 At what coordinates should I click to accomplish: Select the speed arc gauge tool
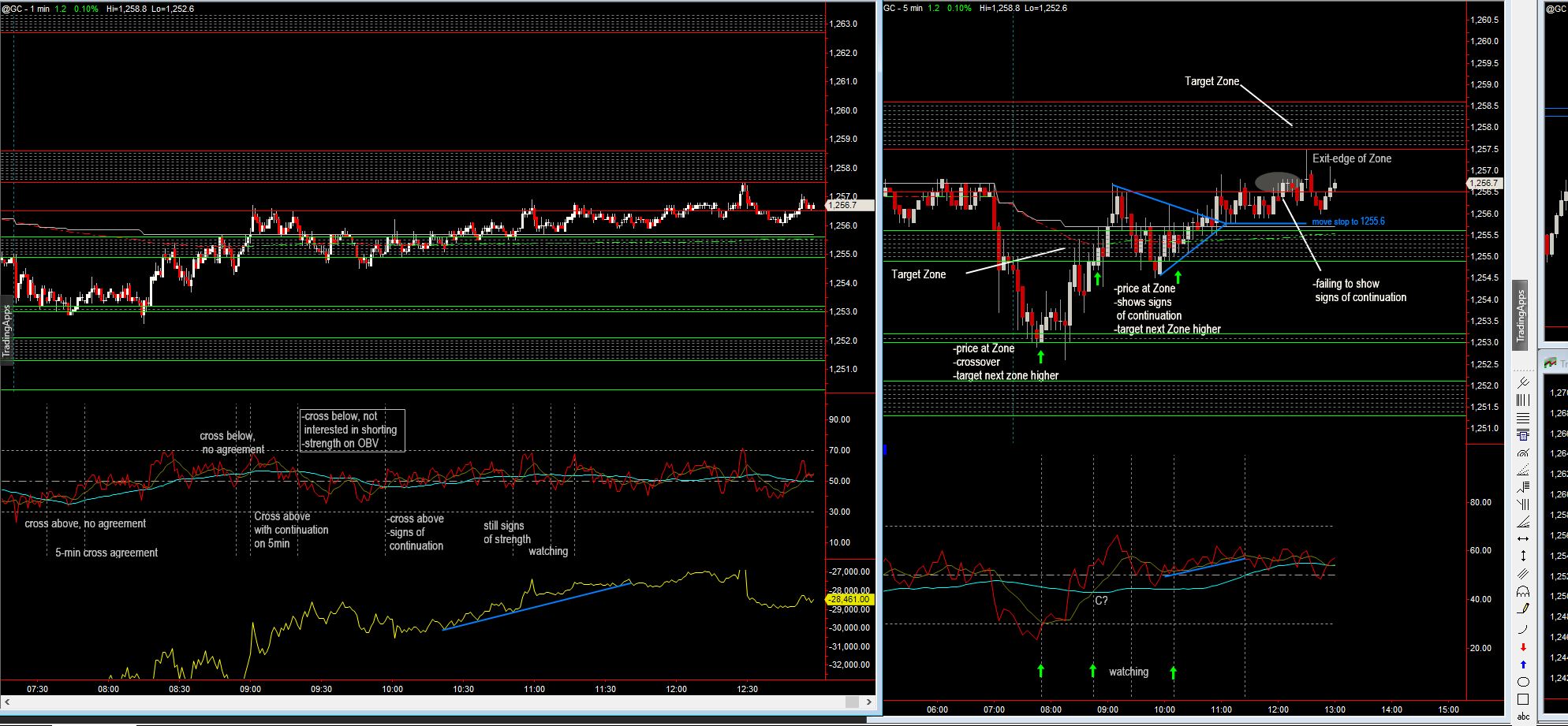pyautogui.click(x=1523, y=452)
